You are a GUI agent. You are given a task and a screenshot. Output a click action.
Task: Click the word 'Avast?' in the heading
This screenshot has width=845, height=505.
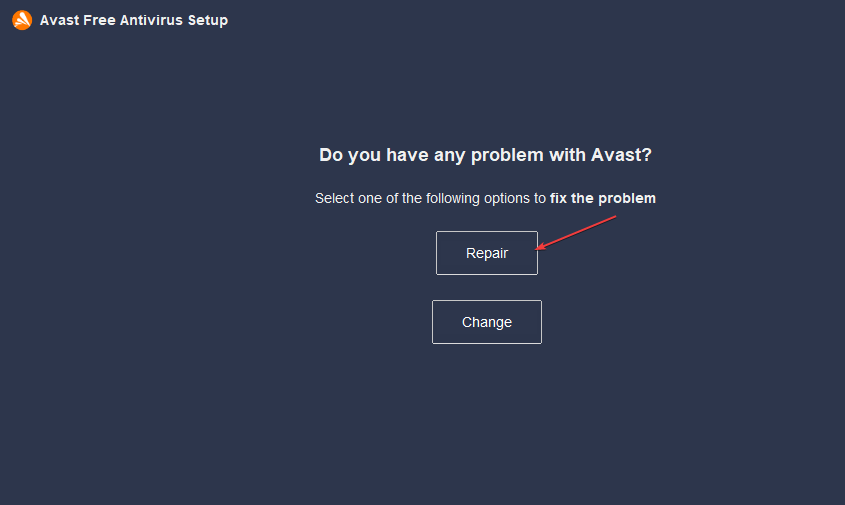tap(621, 155)
